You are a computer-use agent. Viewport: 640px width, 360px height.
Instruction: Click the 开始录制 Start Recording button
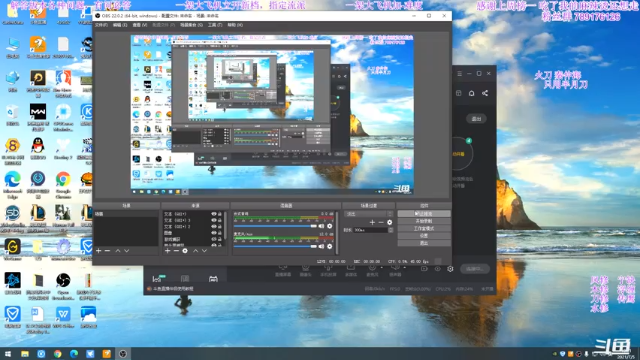click(x=424, y=221)
